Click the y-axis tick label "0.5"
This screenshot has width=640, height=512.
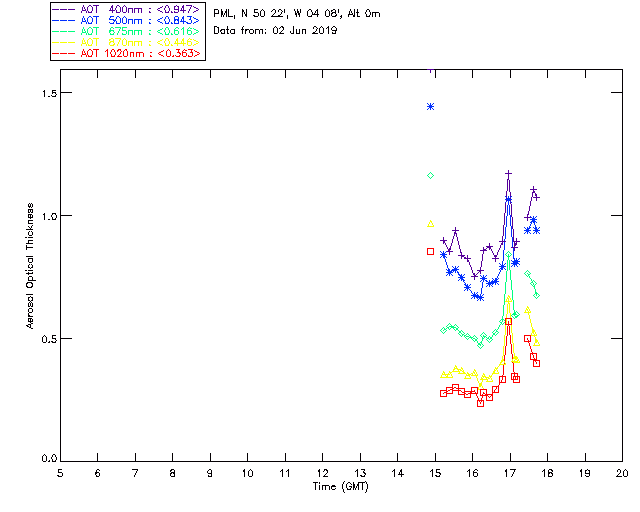pyautogui.click(x=49, y=339)
